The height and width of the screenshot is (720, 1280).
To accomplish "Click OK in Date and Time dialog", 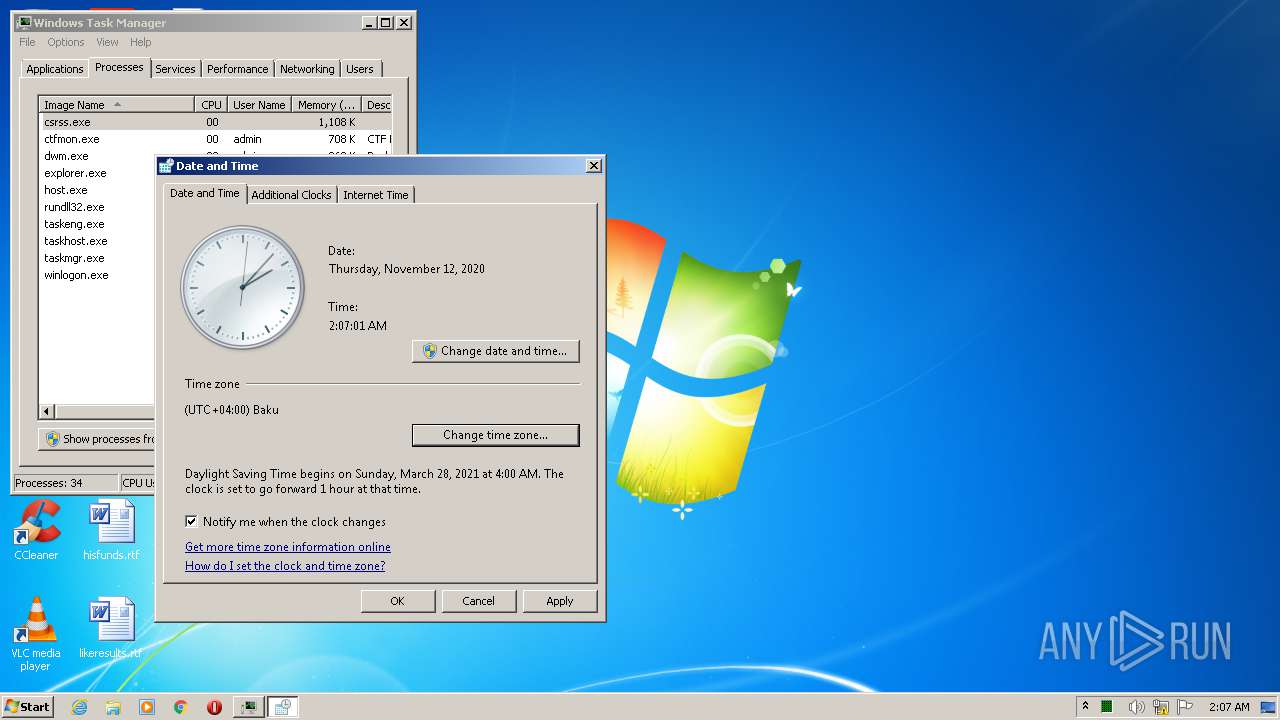I will [x=398, y=601].
